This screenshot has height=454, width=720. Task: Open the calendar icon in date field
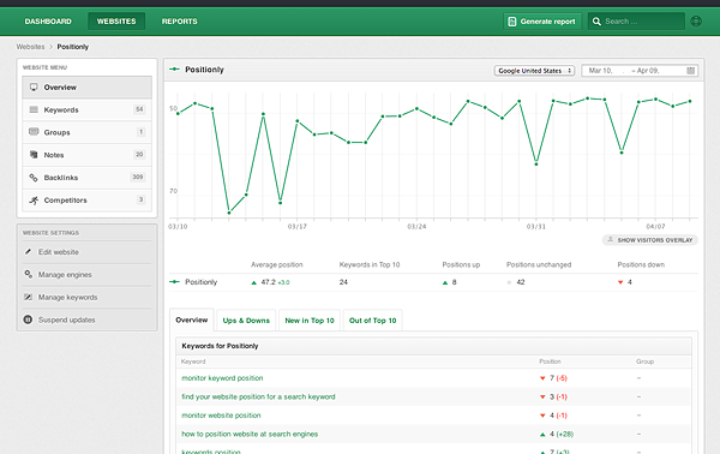coord(691,71)
